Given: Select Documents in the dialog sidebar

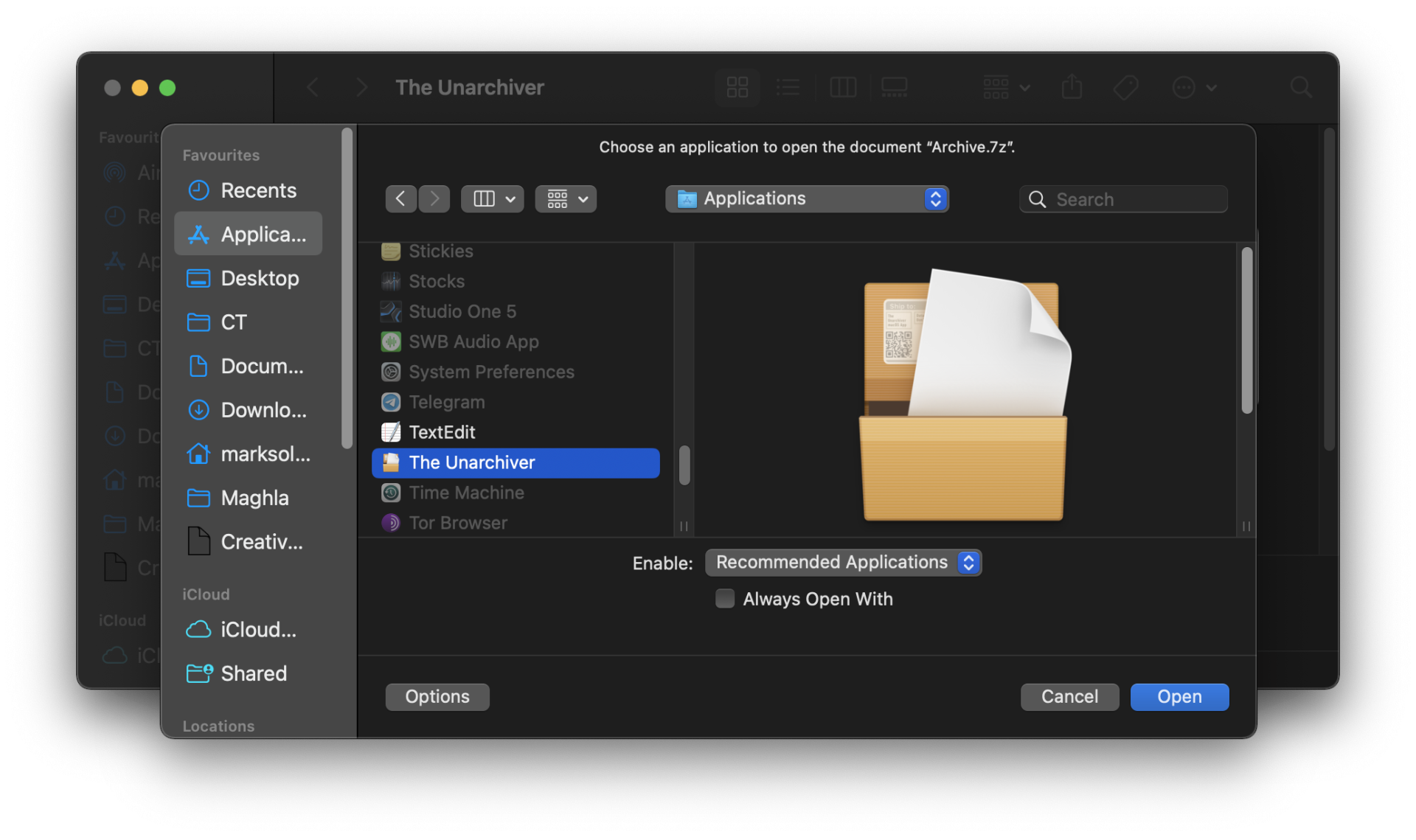Looking at the screenshot, I should click(249, 366).
